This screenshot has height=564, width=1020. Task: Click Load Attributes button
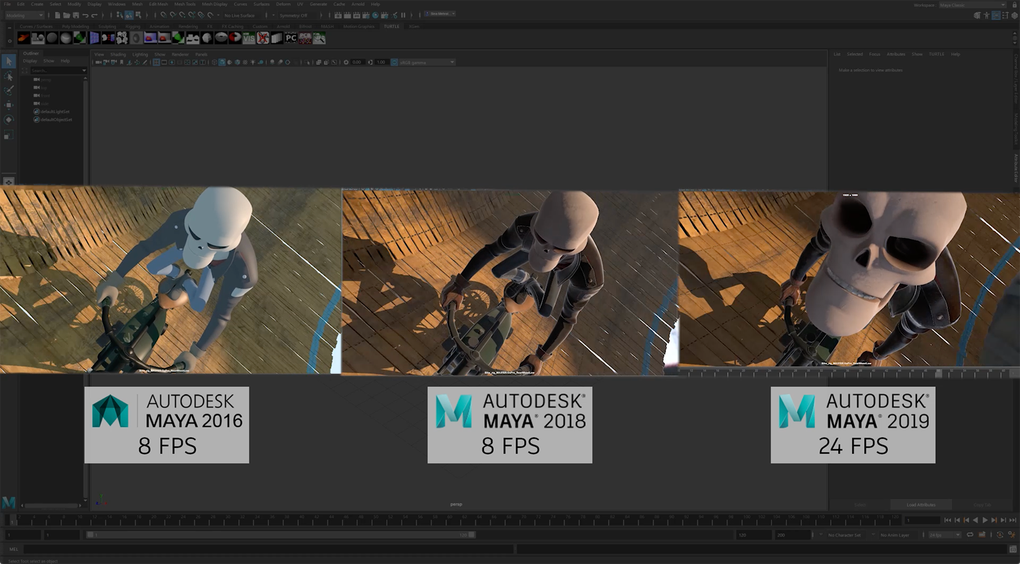click(x=921, y=504)
